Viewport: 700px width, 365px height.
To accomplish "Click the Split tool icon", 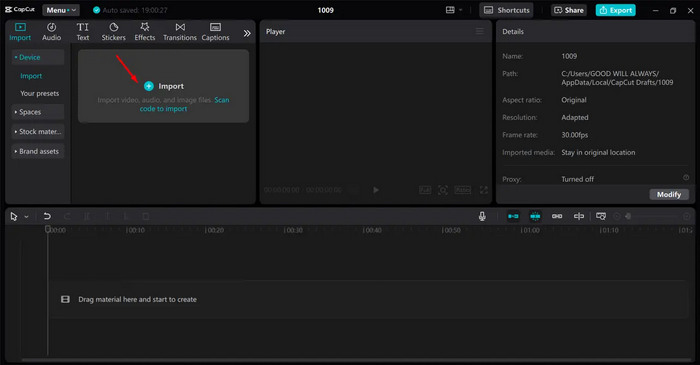I will 88,216.
